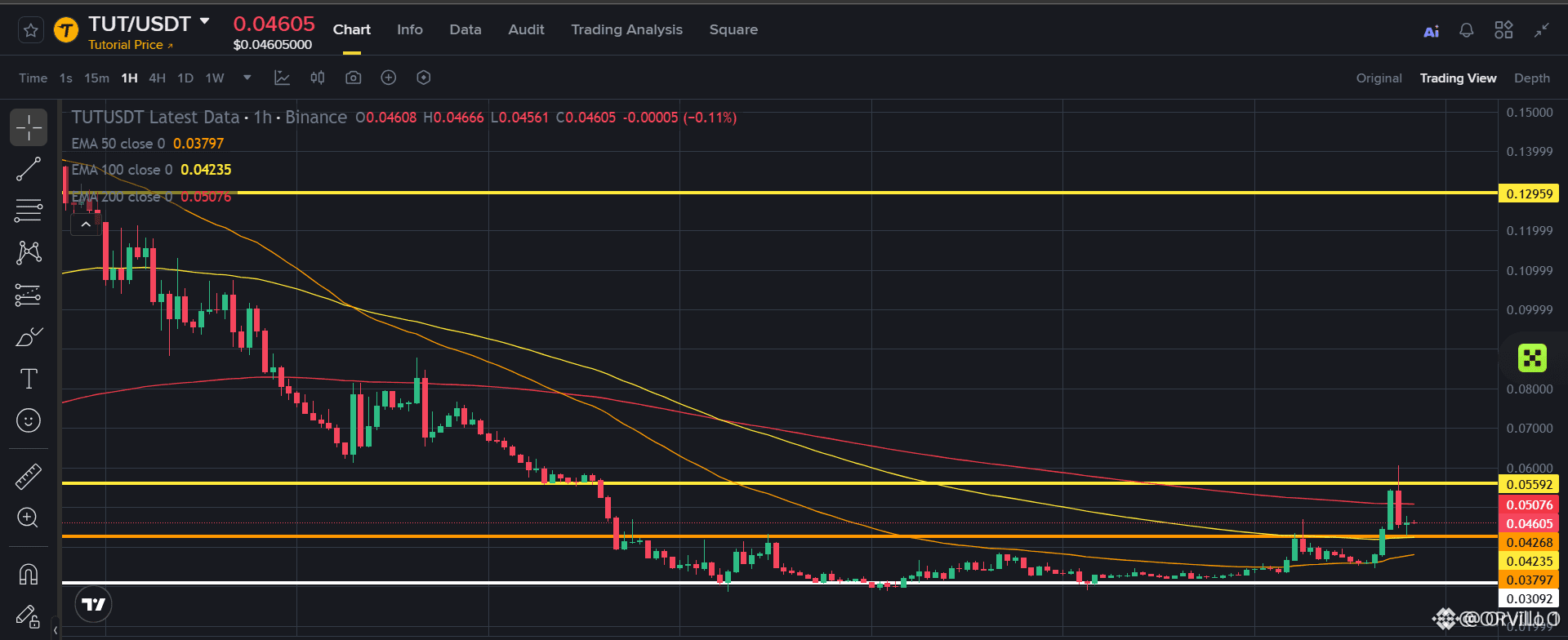The width and height of the screenshot is (1568, 640).
Task: Select the 1s time interval
Action: 66,78
